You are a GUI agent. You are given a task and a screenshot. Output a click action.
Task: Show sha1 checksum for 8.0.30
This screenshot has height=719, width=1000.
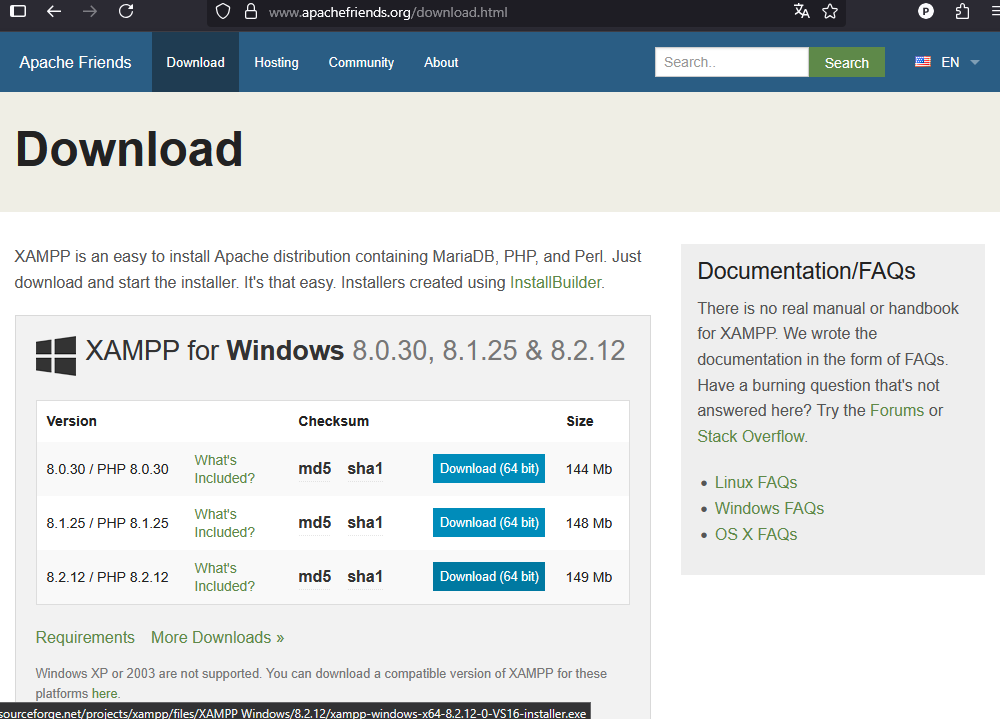pyautogui.click(x=365, y=469)
